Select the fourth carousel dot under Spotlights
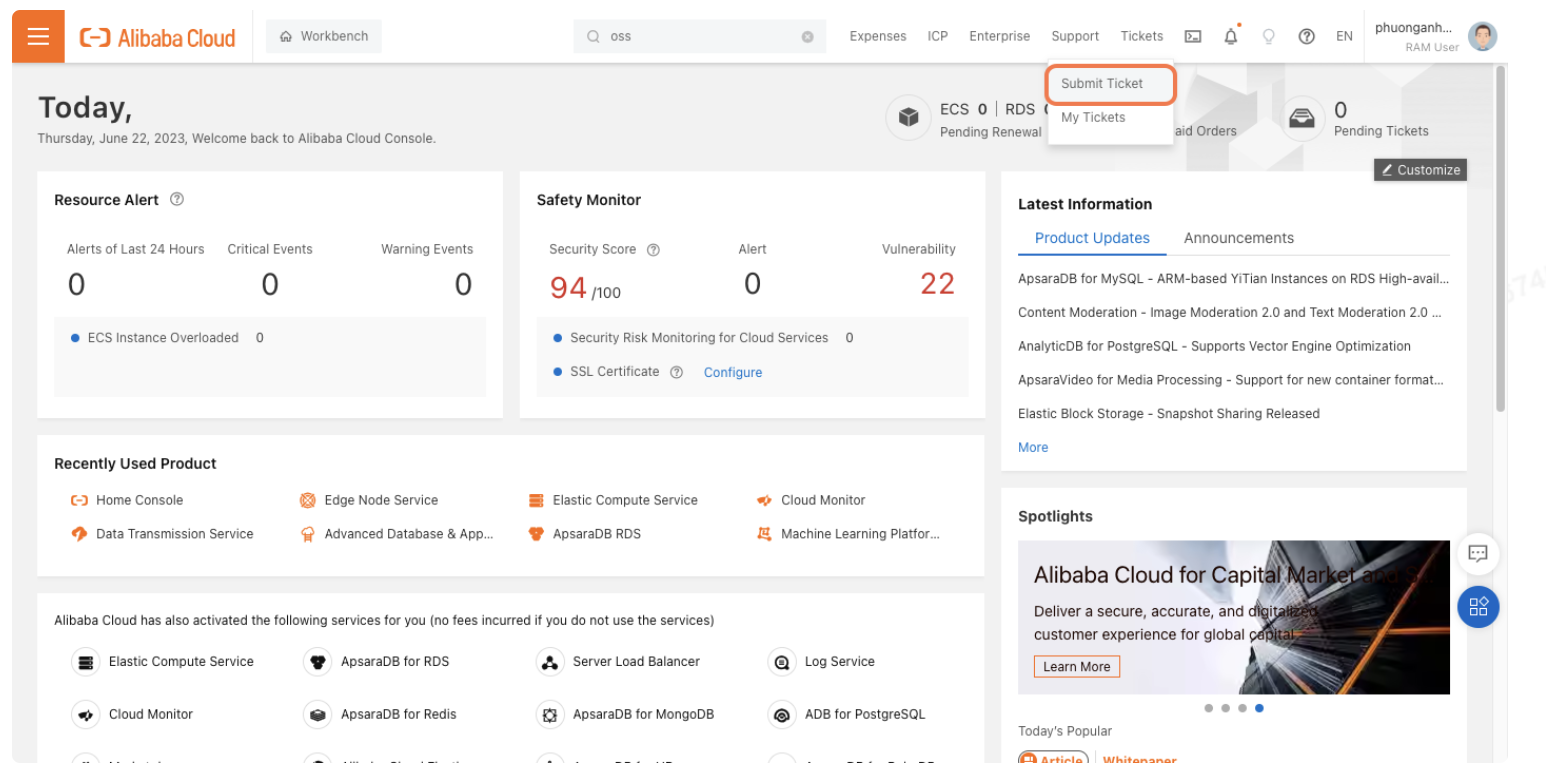The width and height of the screenshot is (1546, 778). pos(1259,708)
